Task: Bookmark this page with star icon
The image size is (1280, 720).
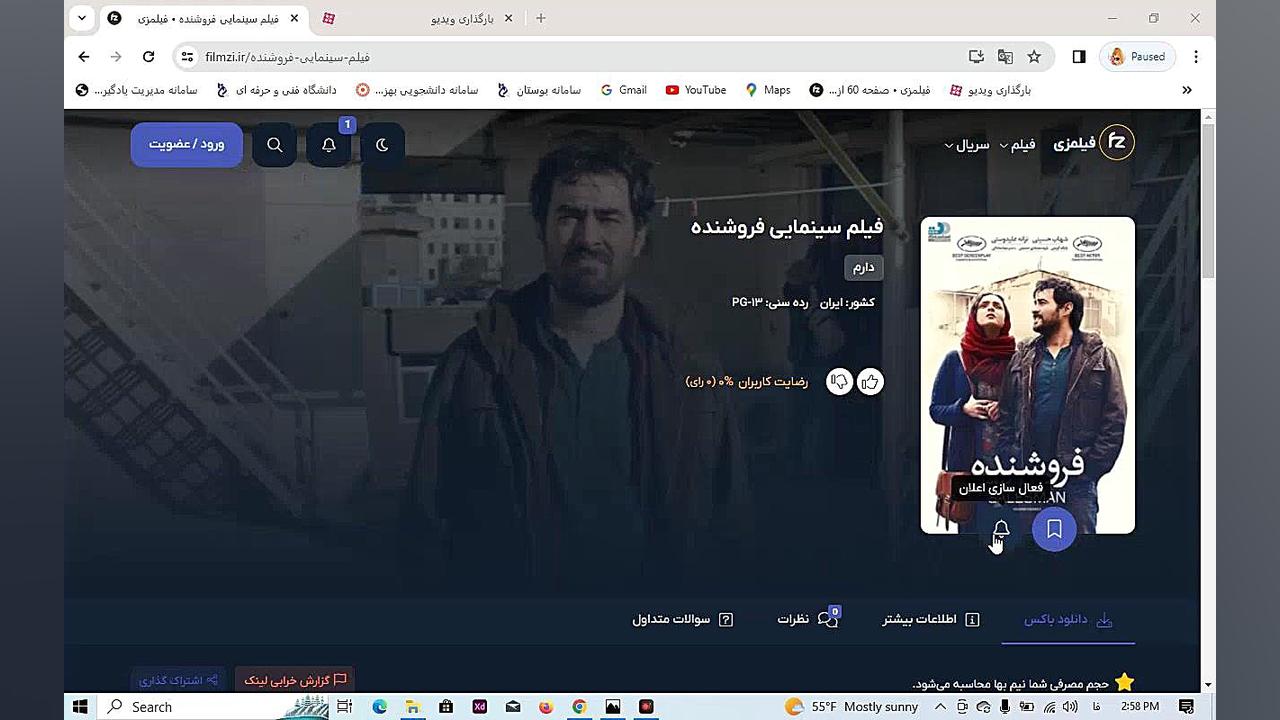Action: (x=1034, y=57)
